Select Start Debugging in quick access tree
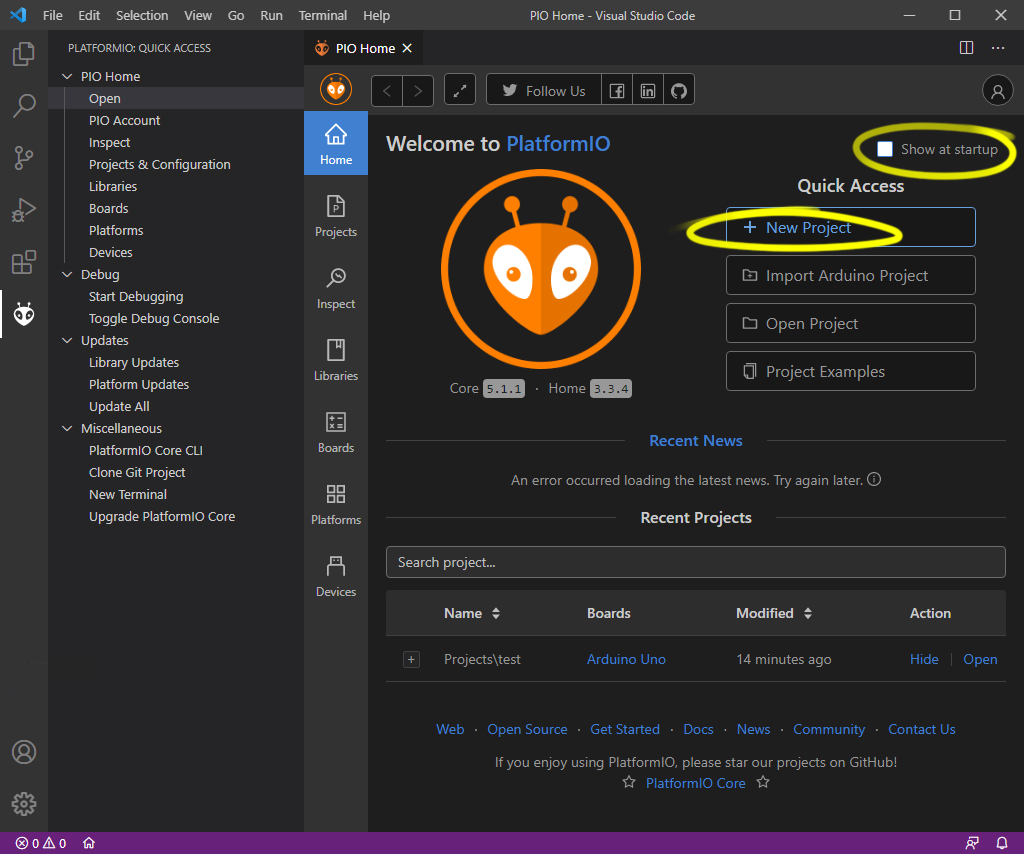Image resolution: width=1024 pixels, height=854 pixels. (136, 296)
